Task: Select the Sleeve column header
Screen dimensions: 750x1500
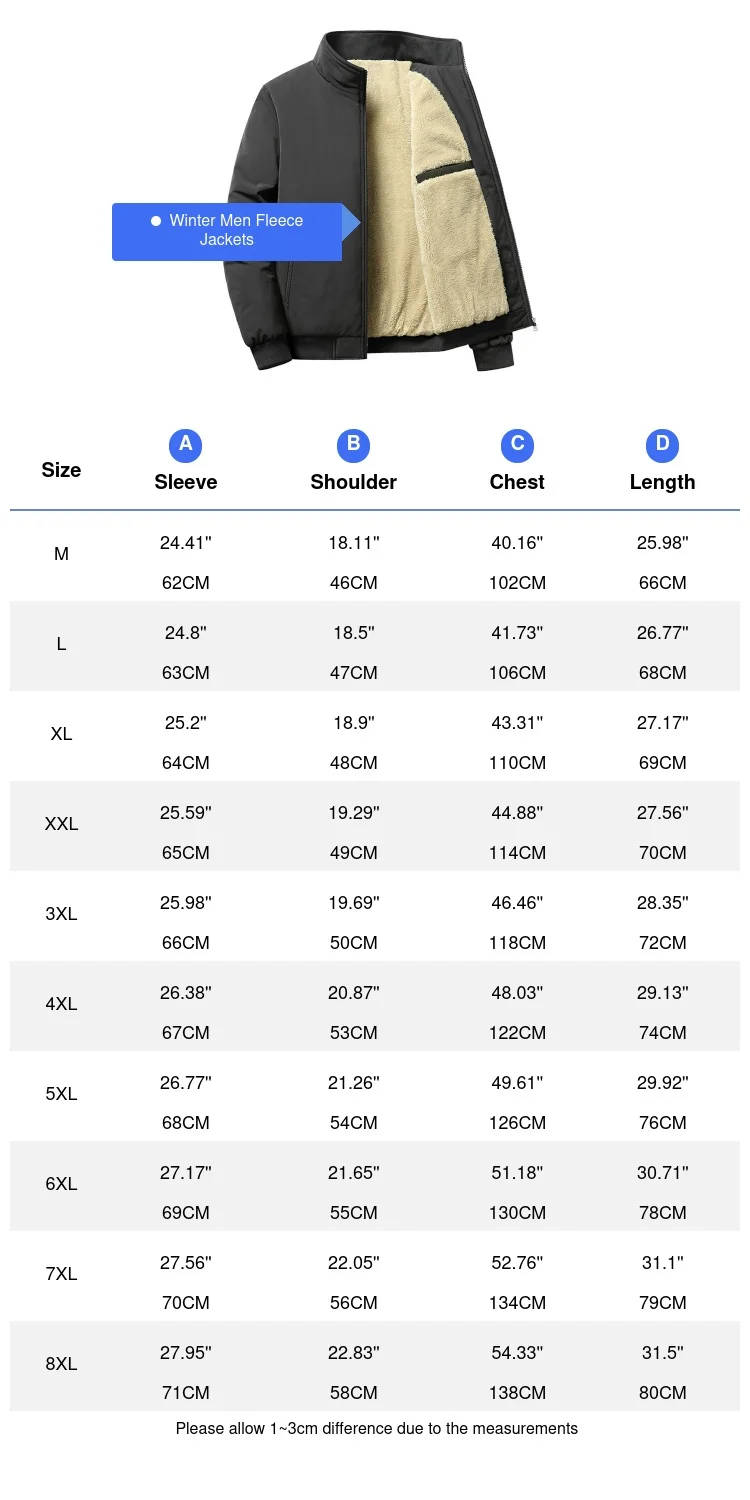Action: click(x=186, y=482)
